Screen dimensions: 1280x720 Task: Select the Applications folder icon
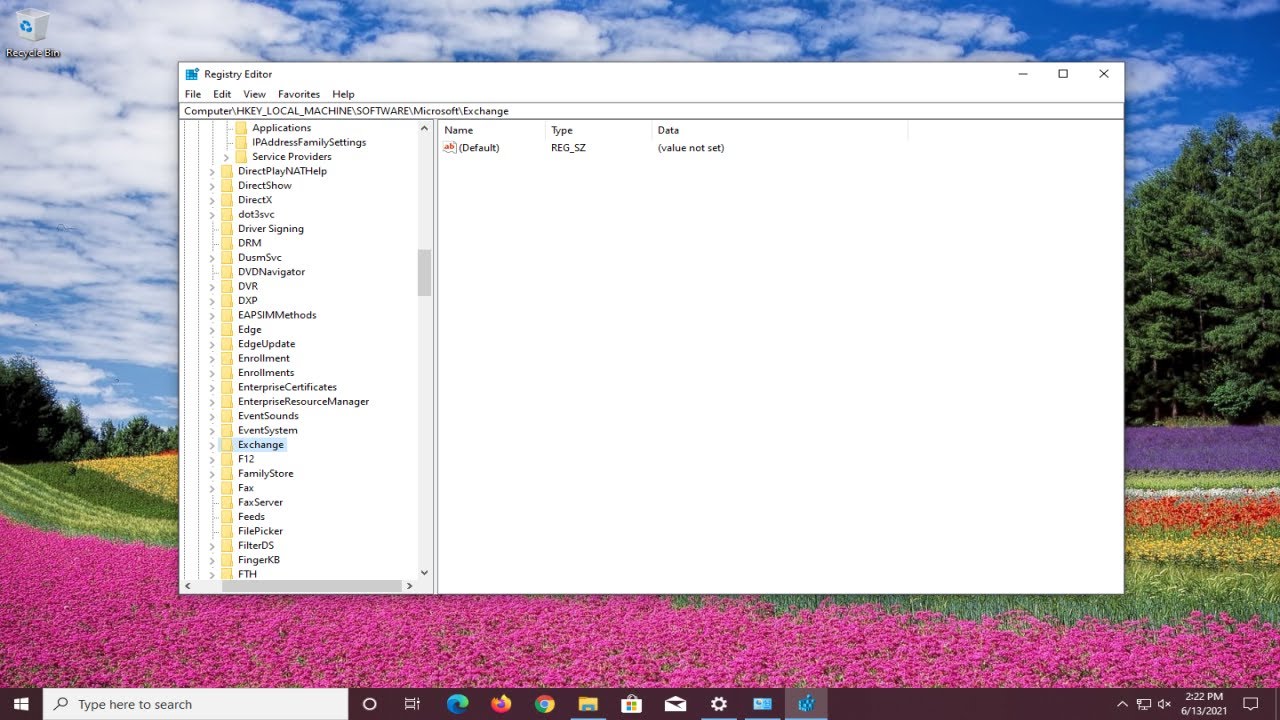click(241, 128)
